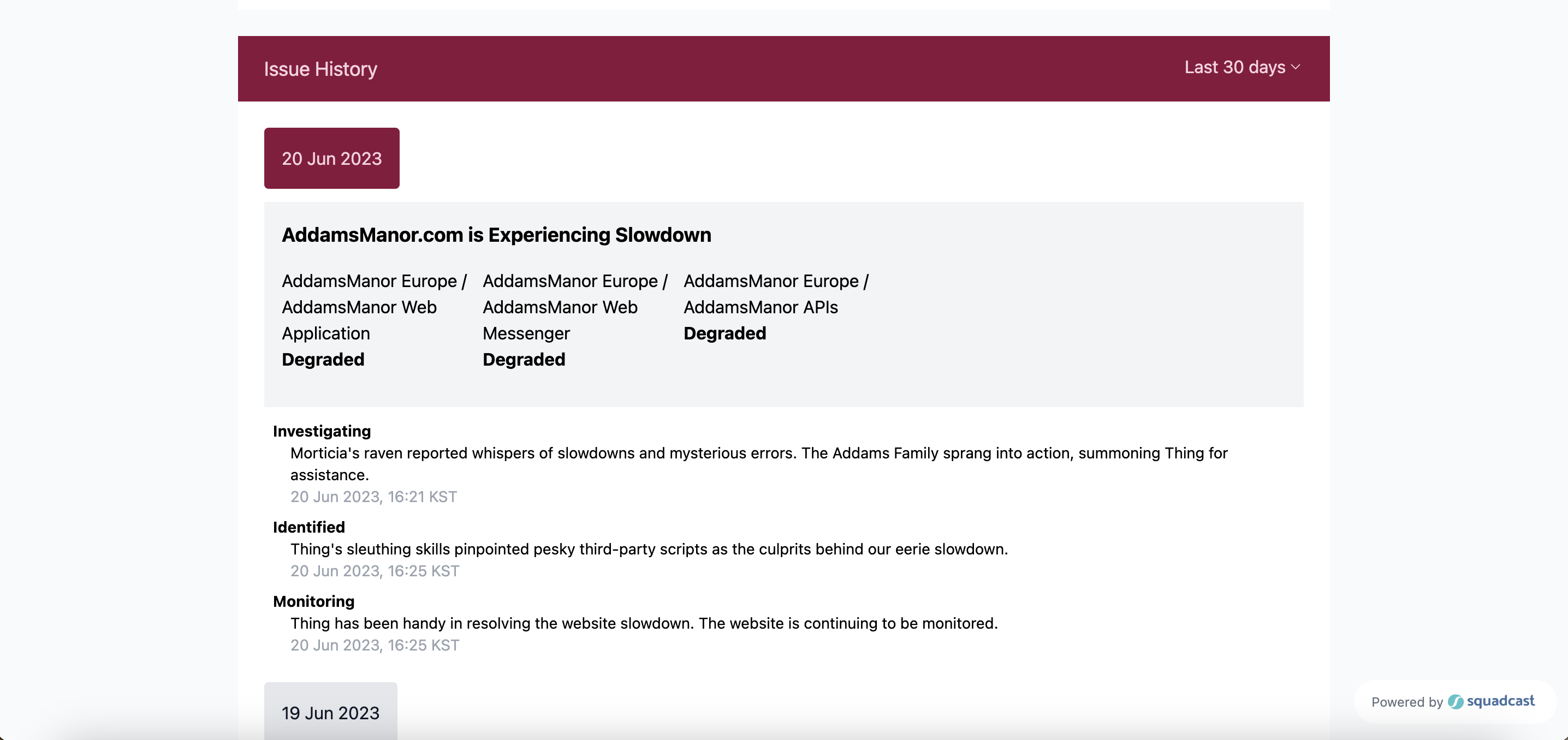
Task: Click the Monitoring status heading
Action: click(x=313, y=601)
